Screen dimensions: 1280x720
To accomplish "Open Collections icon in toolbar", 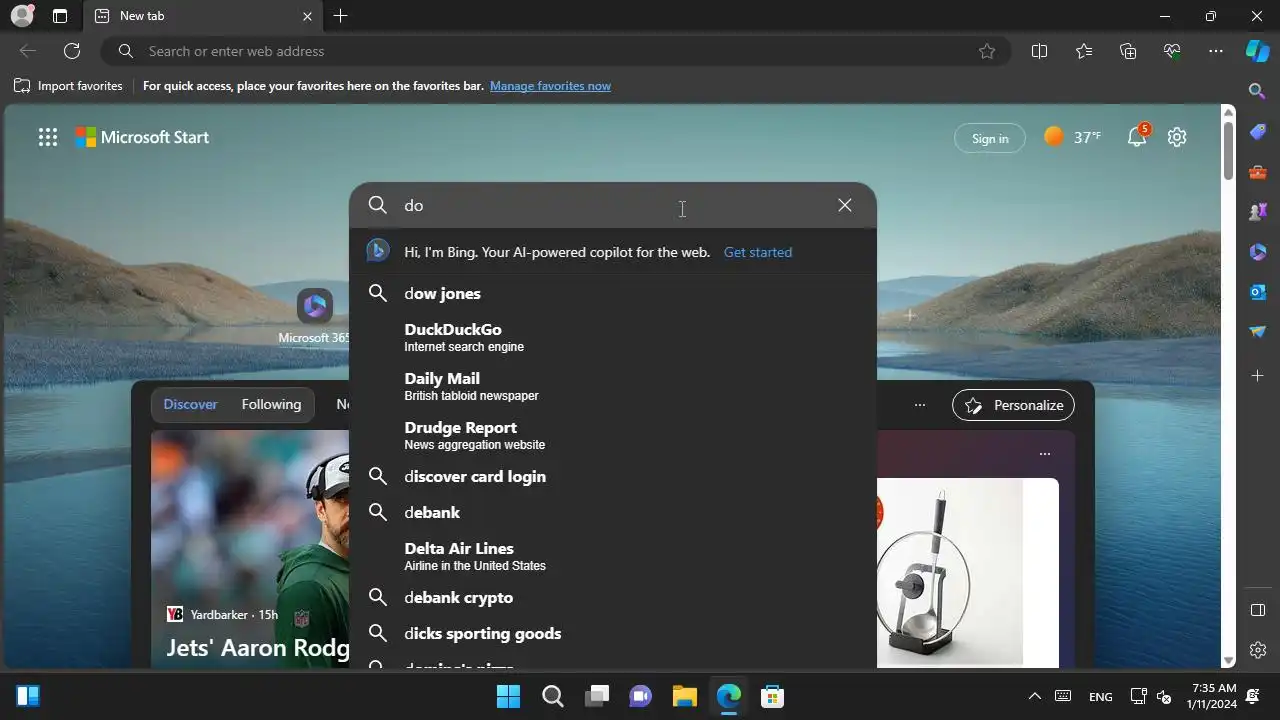I will 1128,51.
